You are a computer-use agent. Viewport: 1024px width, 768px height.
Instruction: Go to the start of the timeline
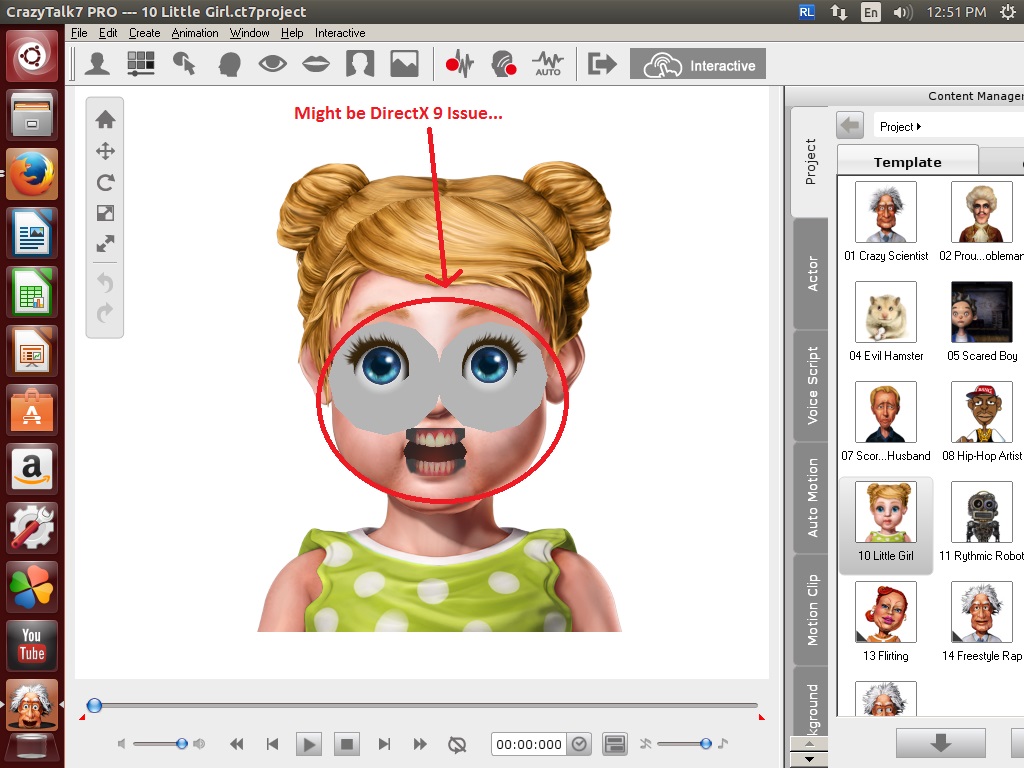[272, 744]
